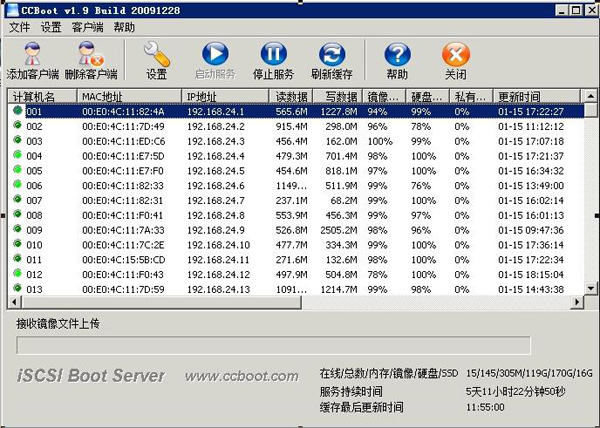Viewport: 600px width, 428px height.
Task: Click the 接收镜像文件上传 progress bar
Action: pos(273,345)
